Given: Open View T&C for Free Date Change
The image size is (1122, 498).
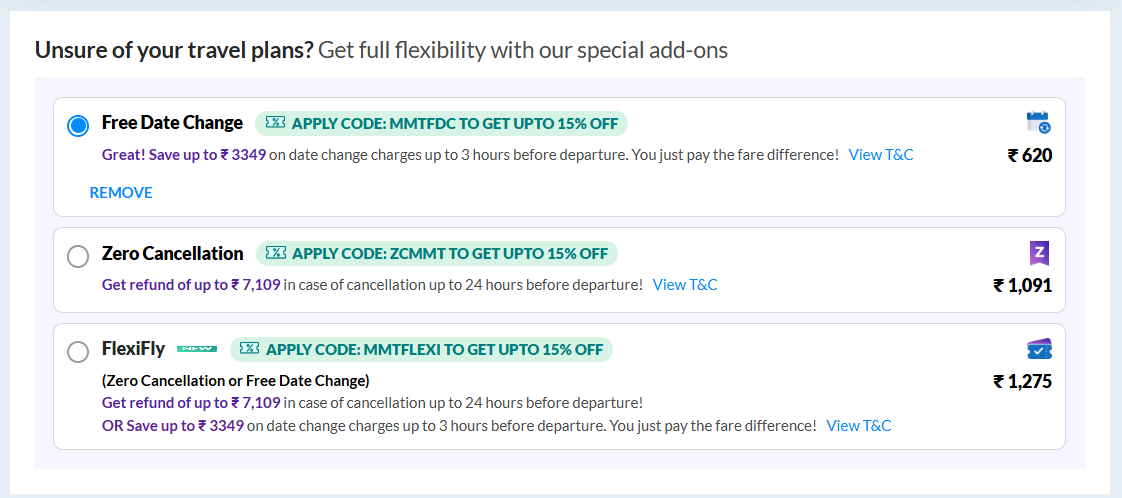Looking at the screenshot, I should click(881, 155).
